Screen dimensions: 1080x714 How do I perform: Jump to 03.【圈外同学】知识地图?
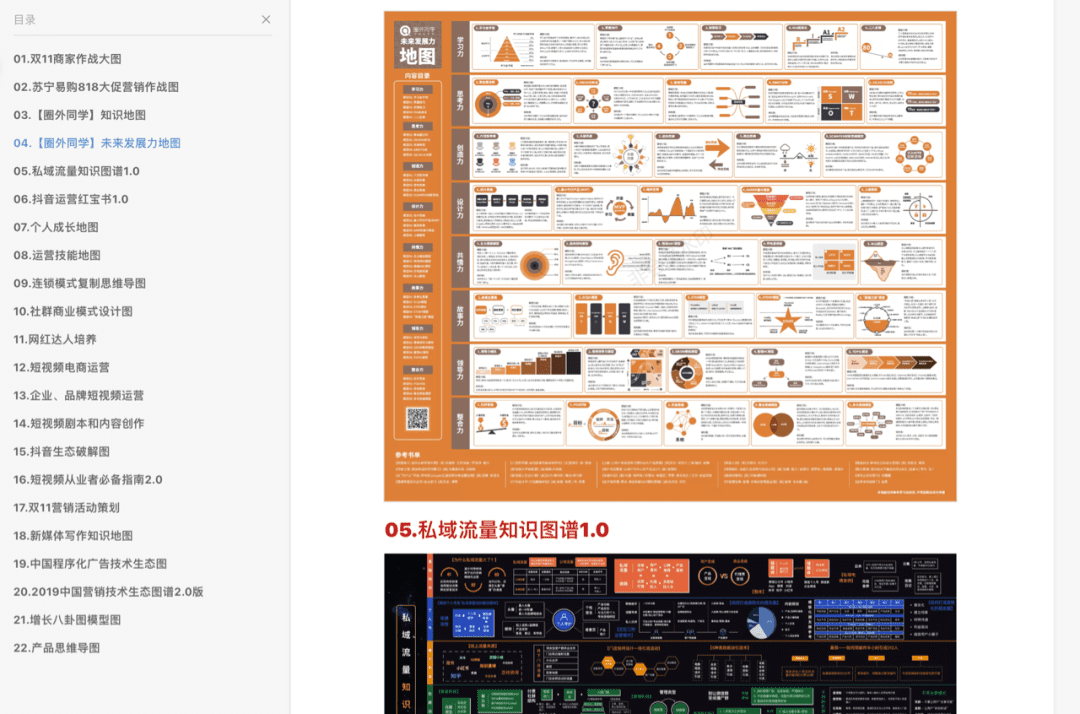coord(79,115)
